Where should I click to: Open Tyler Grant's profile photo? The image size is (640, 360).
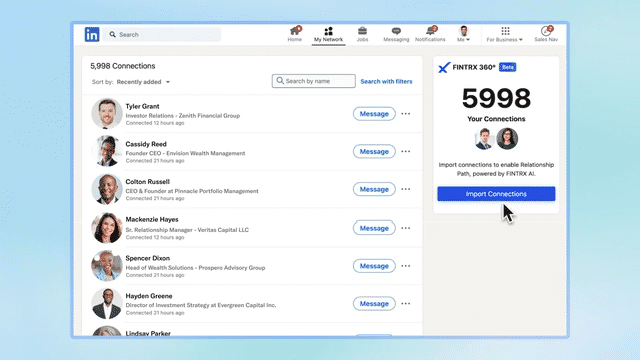pyautogui.click(x=107, y=113)
